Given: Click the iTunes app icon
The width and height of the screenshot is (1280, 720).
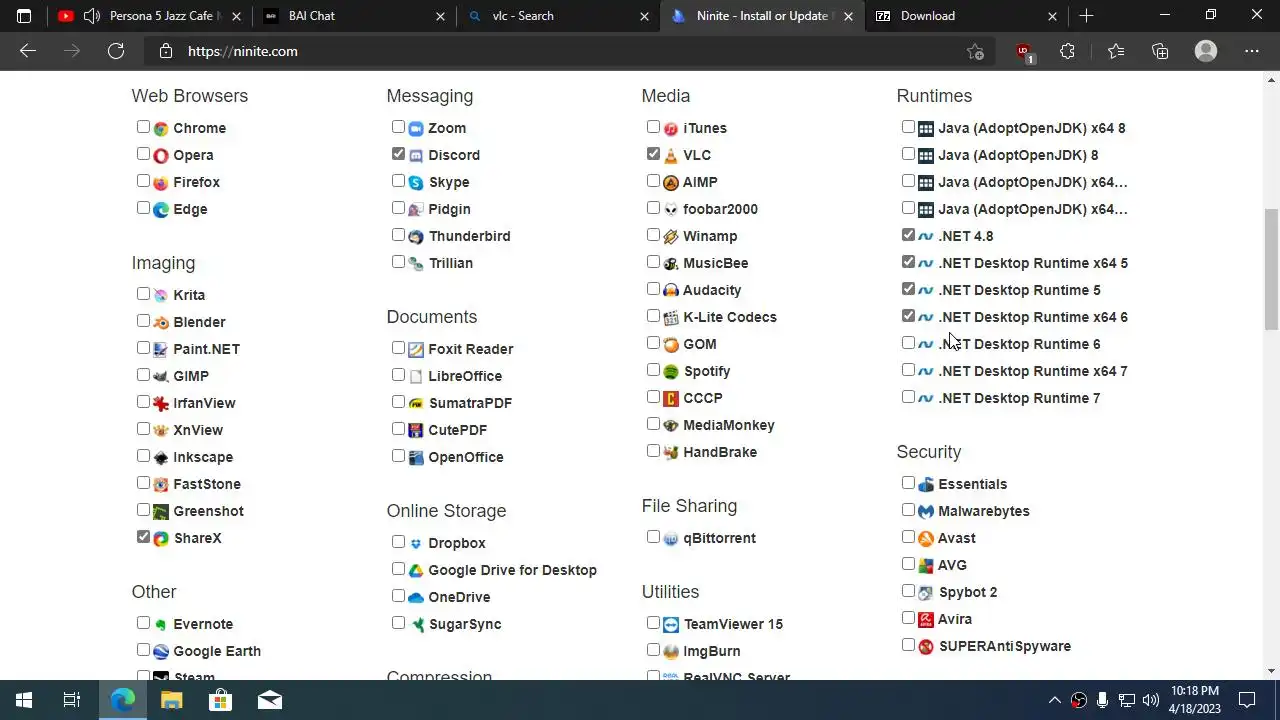Looking at the screenshot, I should point(670,128).
